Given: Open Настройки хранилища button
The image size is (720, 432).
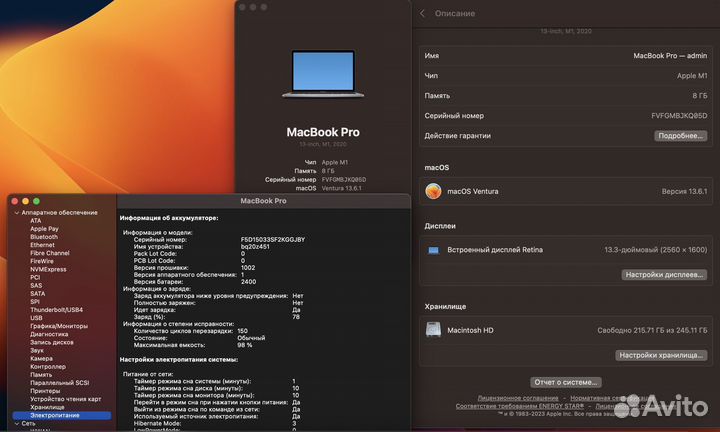Looking at the screenshot, I should click(x=661, y=355).
